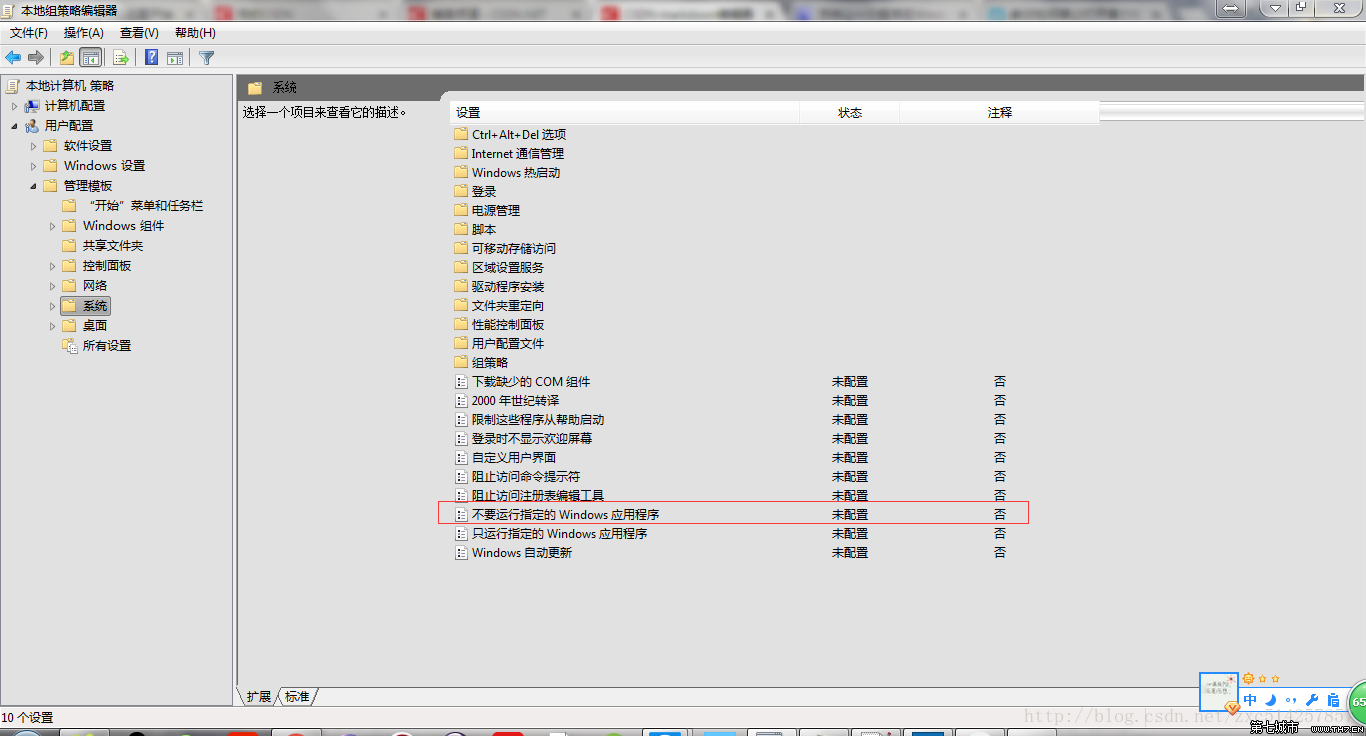Toggle Chinese/English punctuation mode
The width and height of the screenshot is (1366, 736).
tap(1290, 700)
